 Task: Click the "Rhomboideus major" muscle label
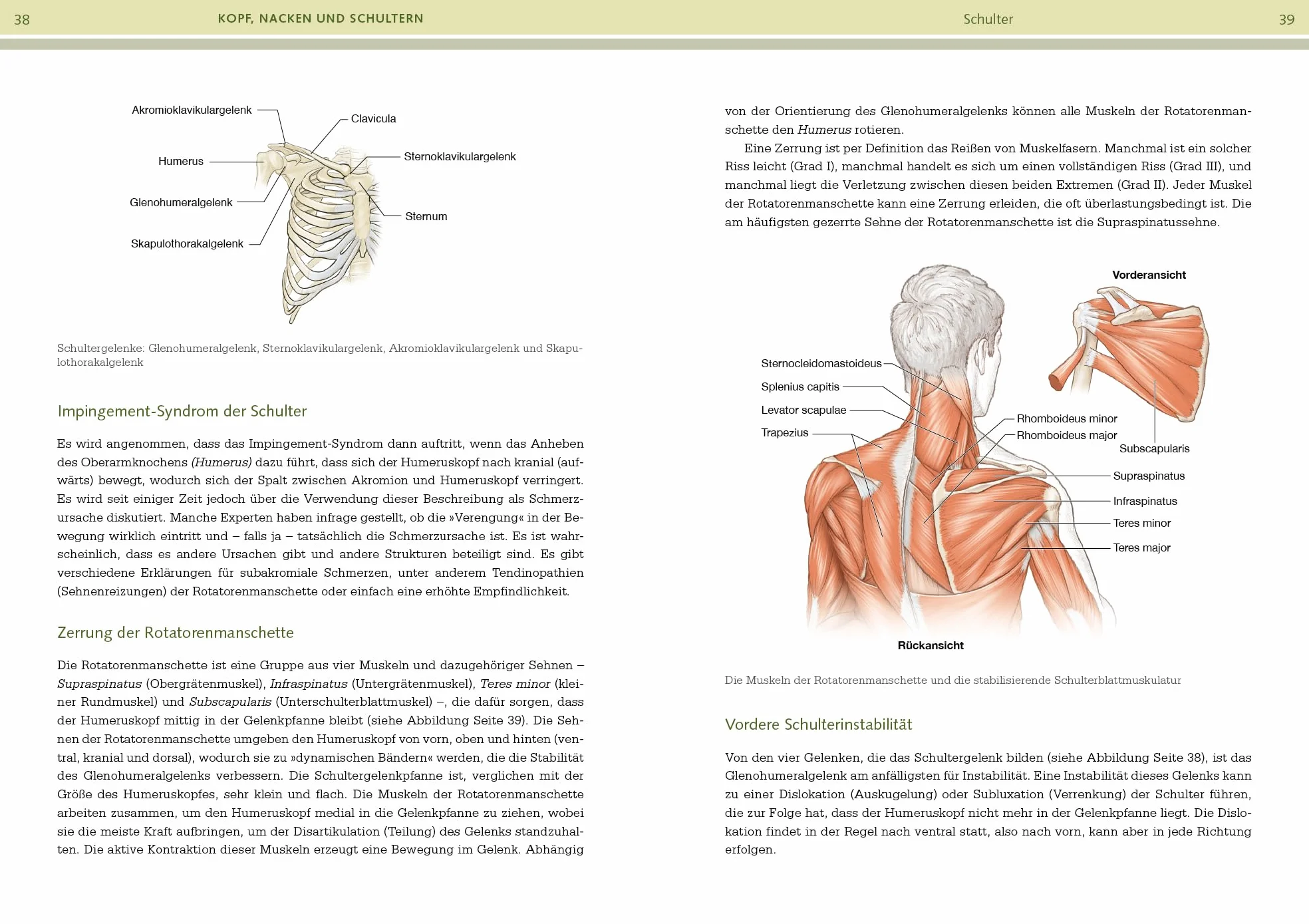coord(1067,435)
